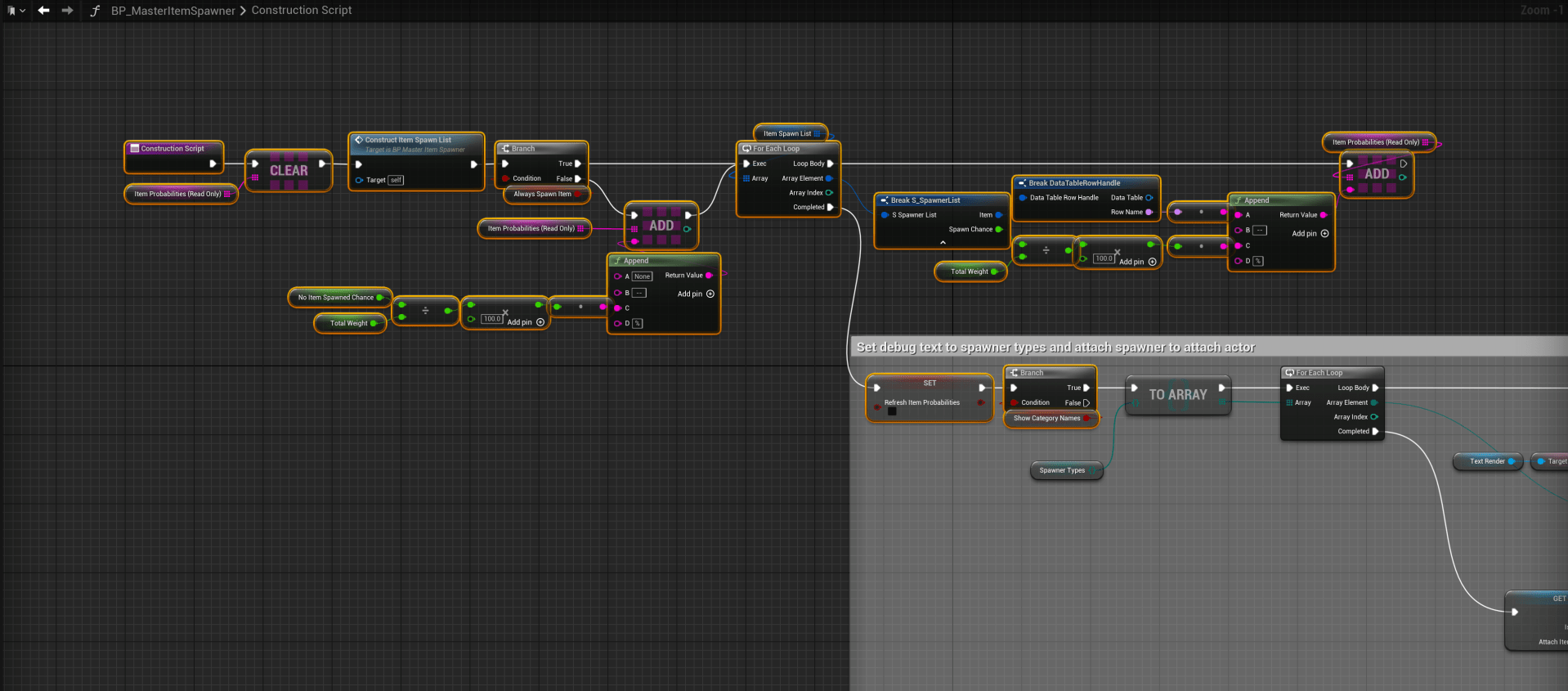The width and height of the screenshot is (1568, 691).
Task: Toggle the Refresh Item Probabilities checkbox
Action: [892, 411]
